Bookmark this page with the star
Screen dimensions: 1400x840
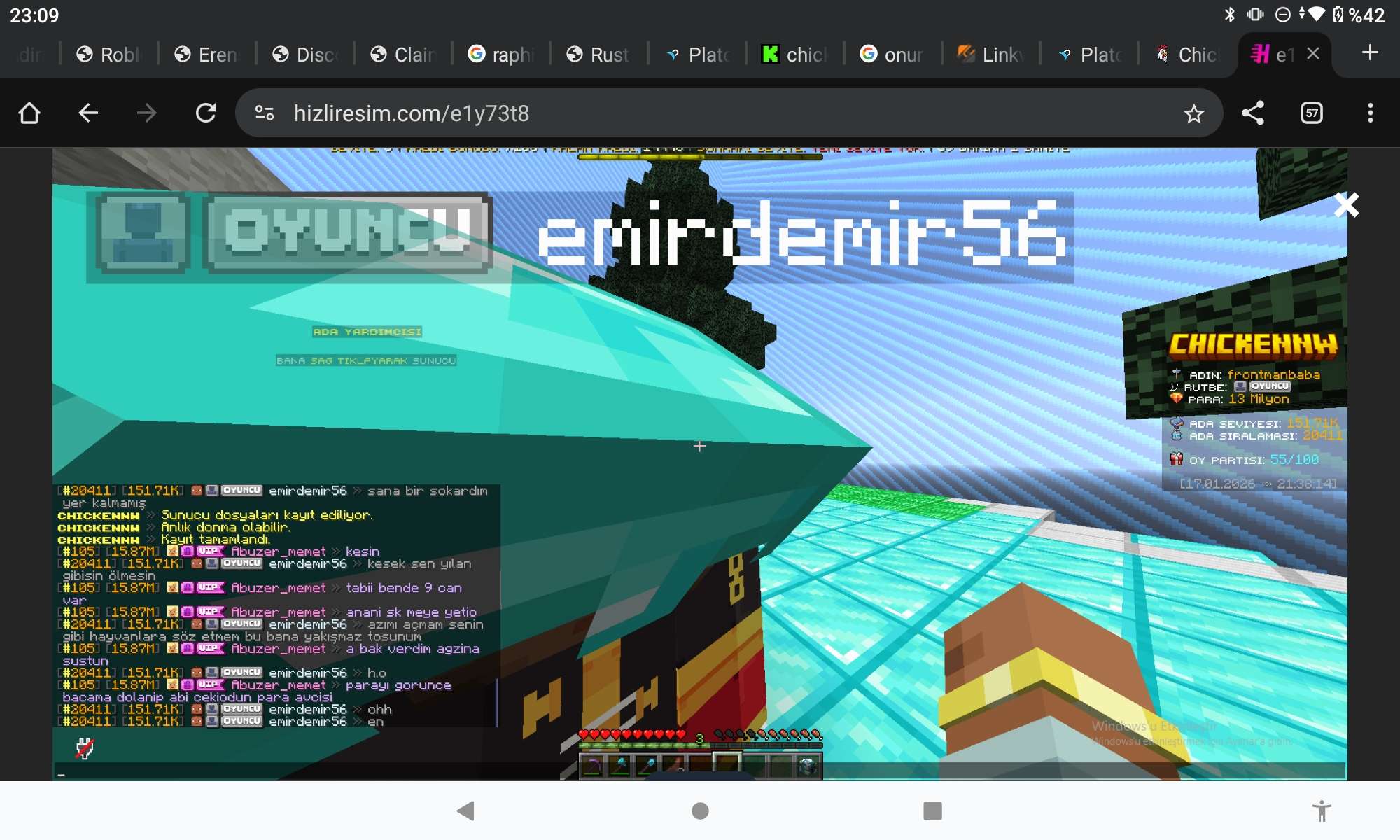(1194, 113)
